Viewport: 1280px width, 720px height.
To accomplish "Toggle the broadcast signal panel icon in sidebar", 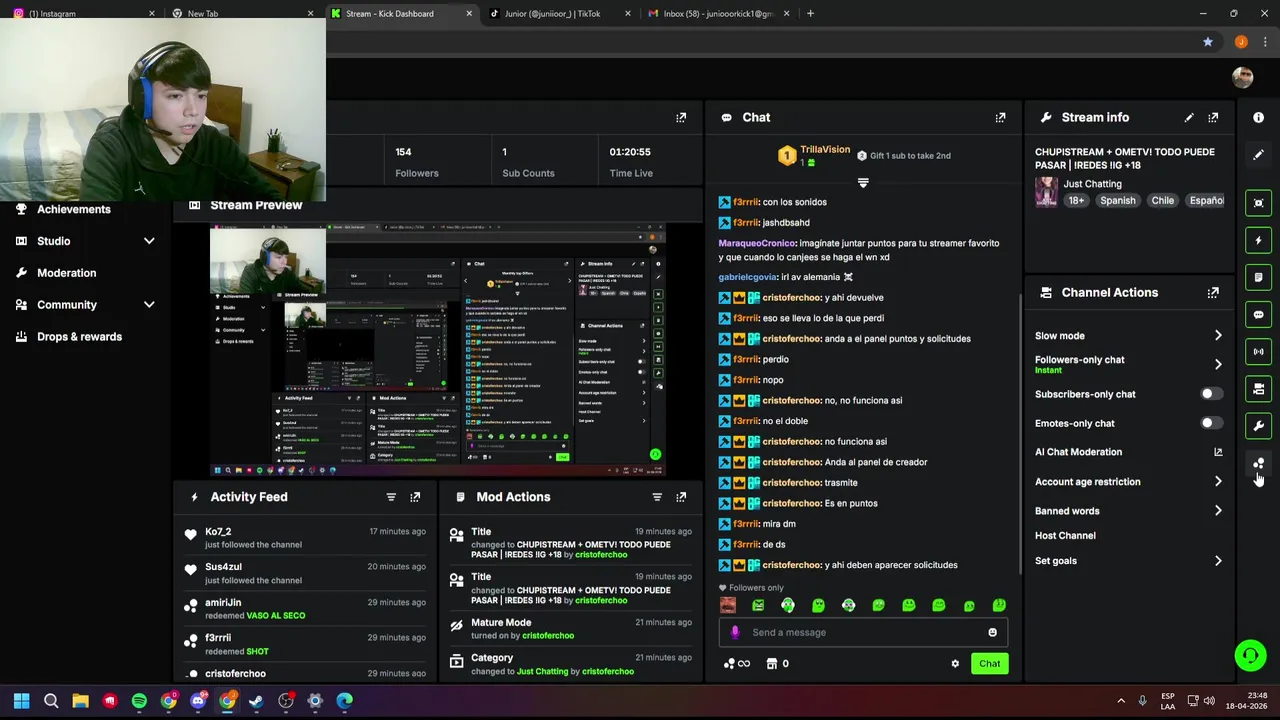I will click(1258, 351).
